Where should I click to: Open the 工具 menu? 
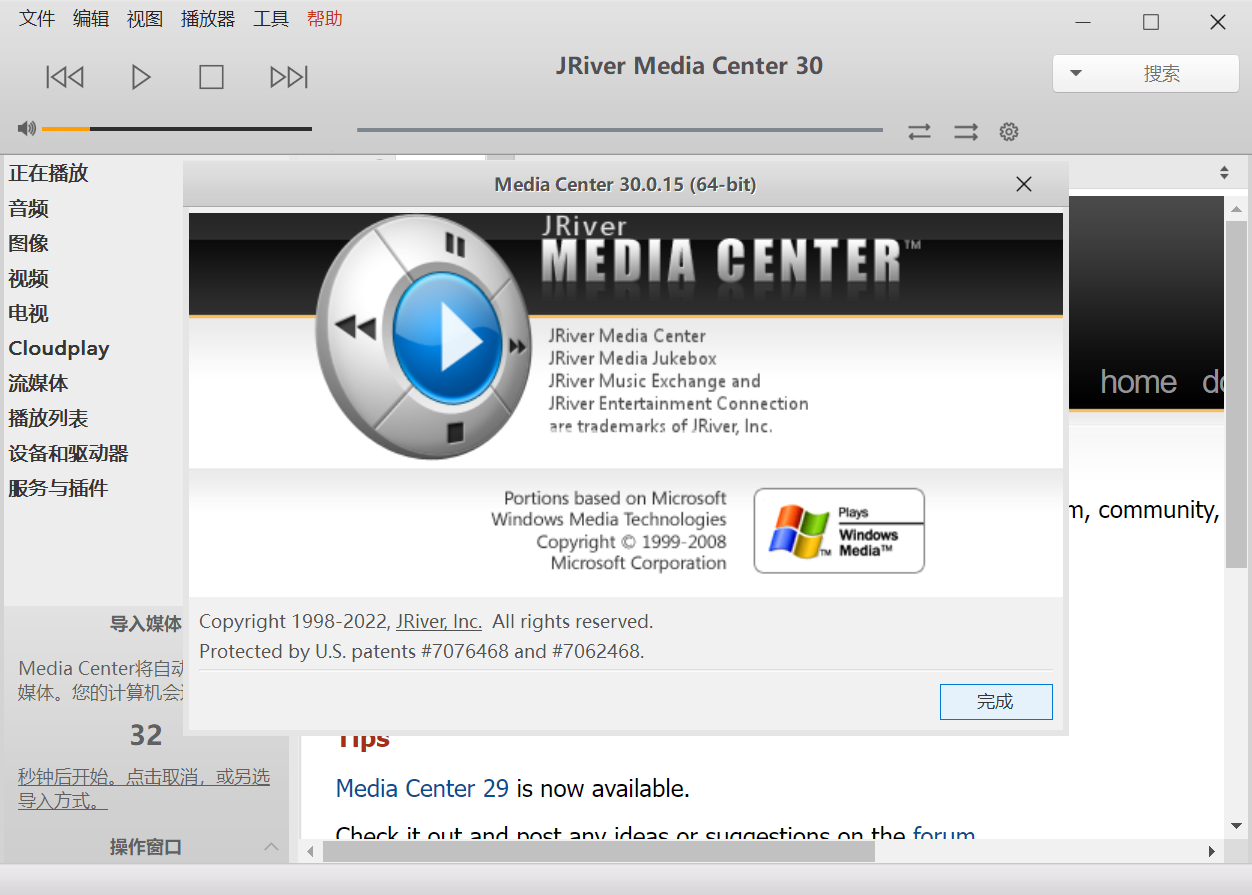click(270, 18)
